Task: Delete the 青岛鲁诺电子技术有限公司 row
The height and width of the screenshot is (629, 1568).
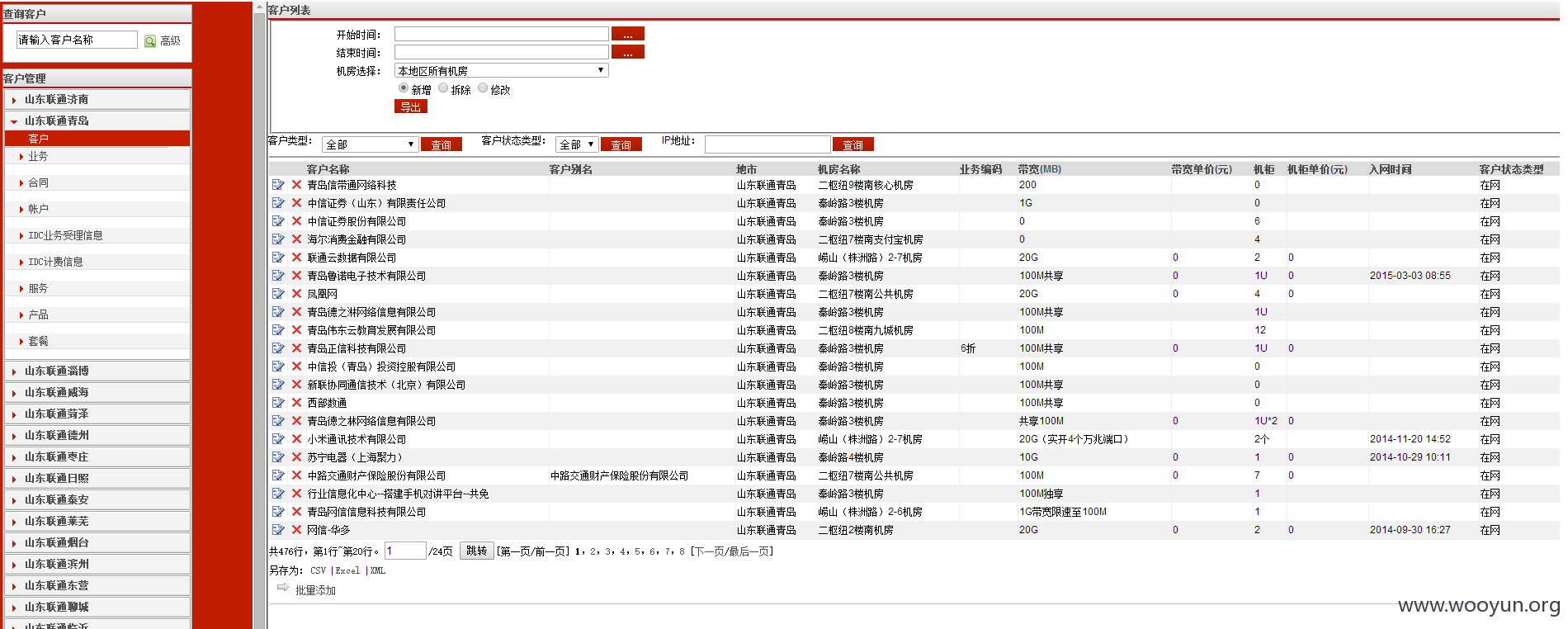Action: [296, 276]
